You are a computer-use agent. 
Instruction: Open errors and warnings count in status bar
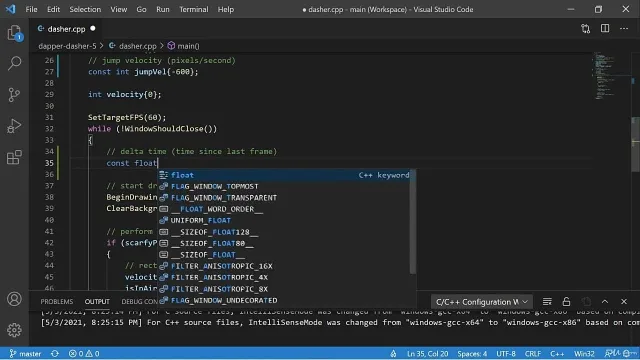(84, 353)
